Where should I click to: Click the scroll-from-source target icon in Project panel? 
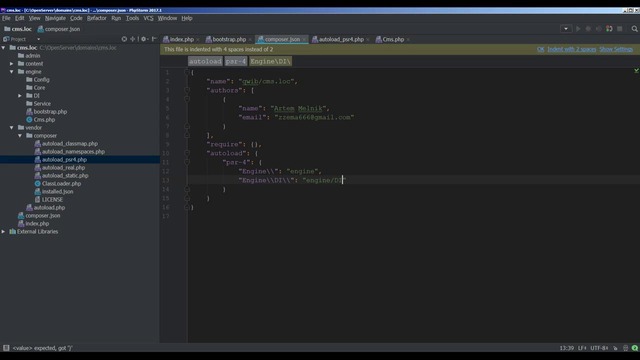click(x=124, y=39)
